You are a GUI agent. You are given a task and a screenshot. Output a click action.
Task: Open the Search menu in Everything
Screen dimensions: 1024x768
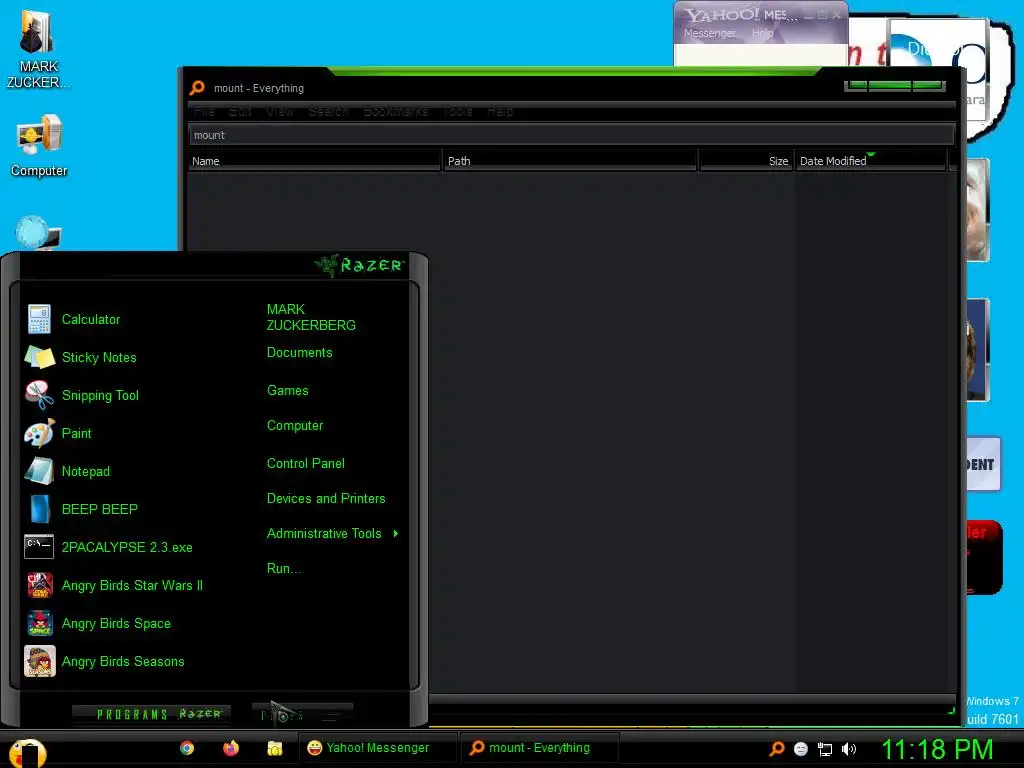328,112
